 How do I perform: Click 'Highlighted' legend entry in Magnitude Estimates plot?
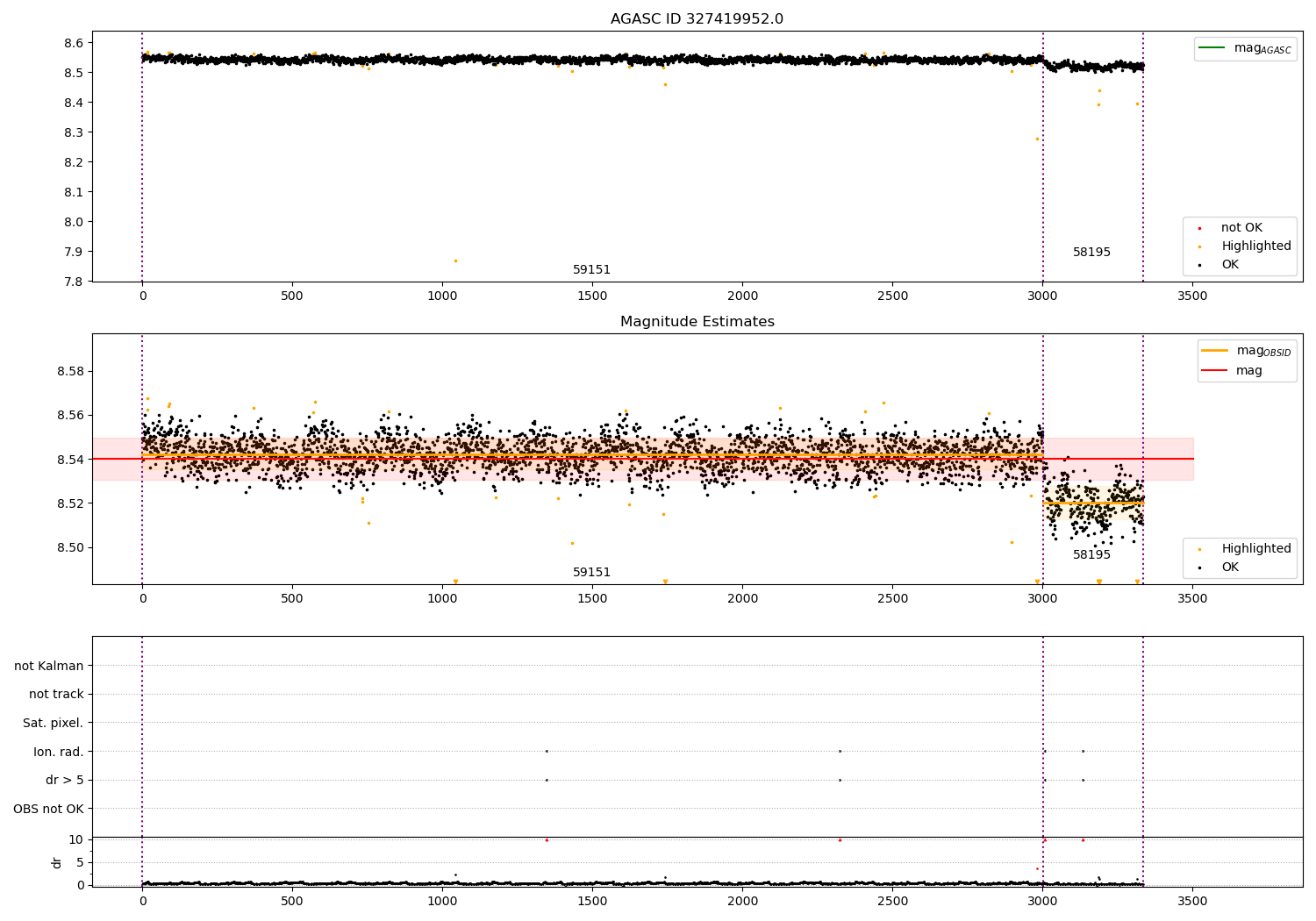click(x=1245, y=549)
